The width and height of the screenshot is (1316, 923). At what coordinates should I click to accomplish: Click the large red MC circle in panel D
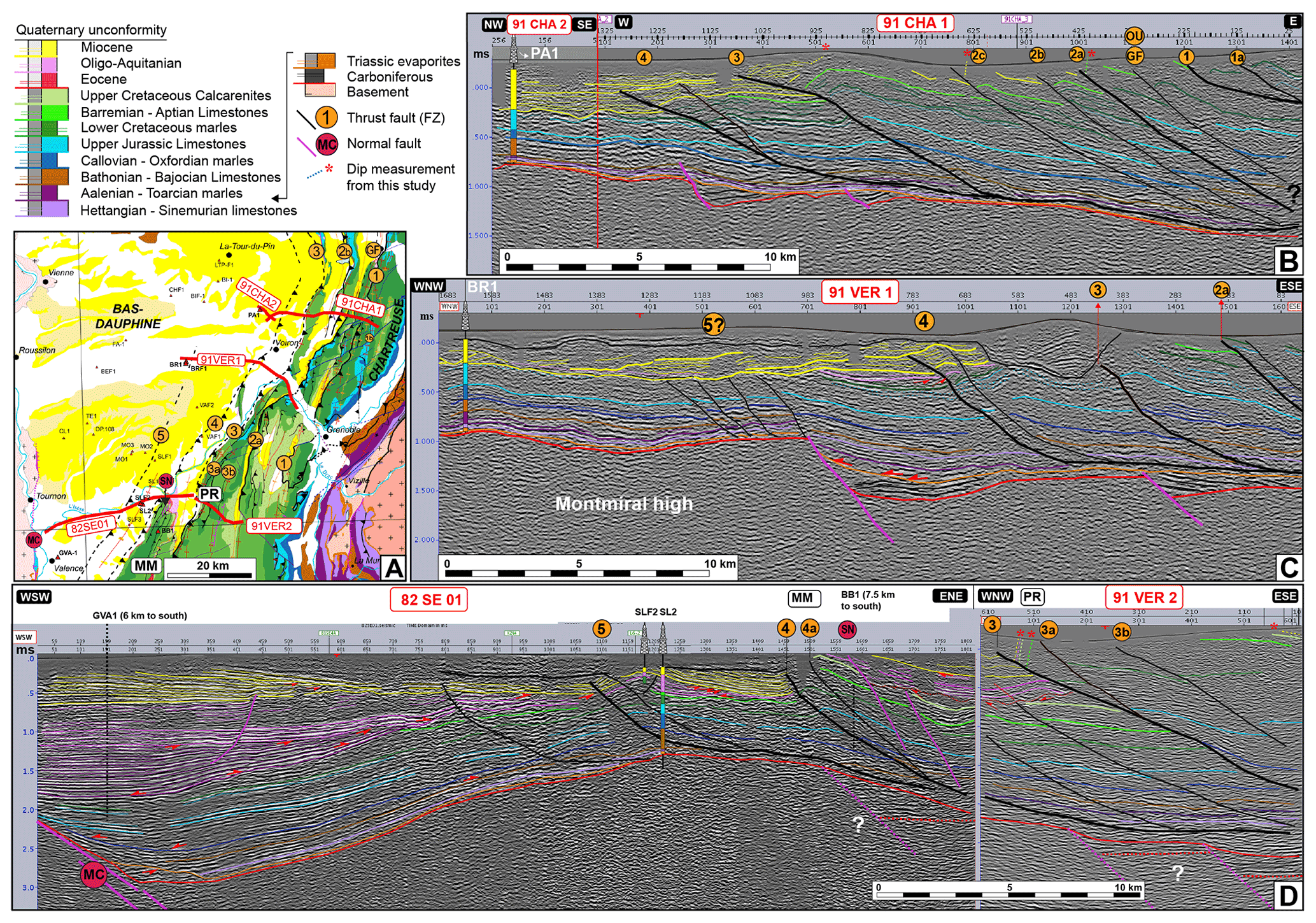click(94, 875)
